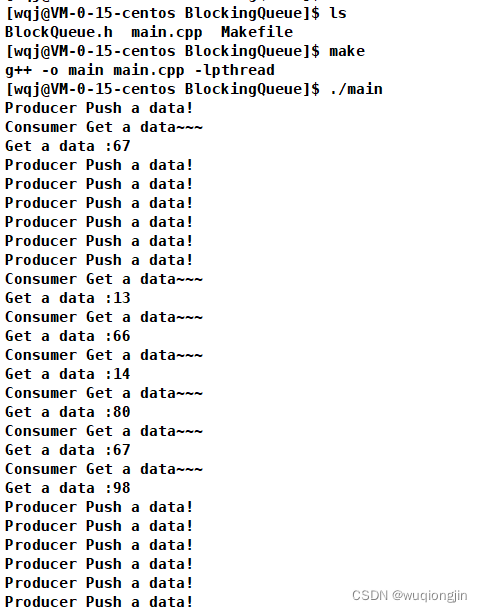Click the second 'Get a data :67' line
482x612 pixels.
(x=68, y=450)
